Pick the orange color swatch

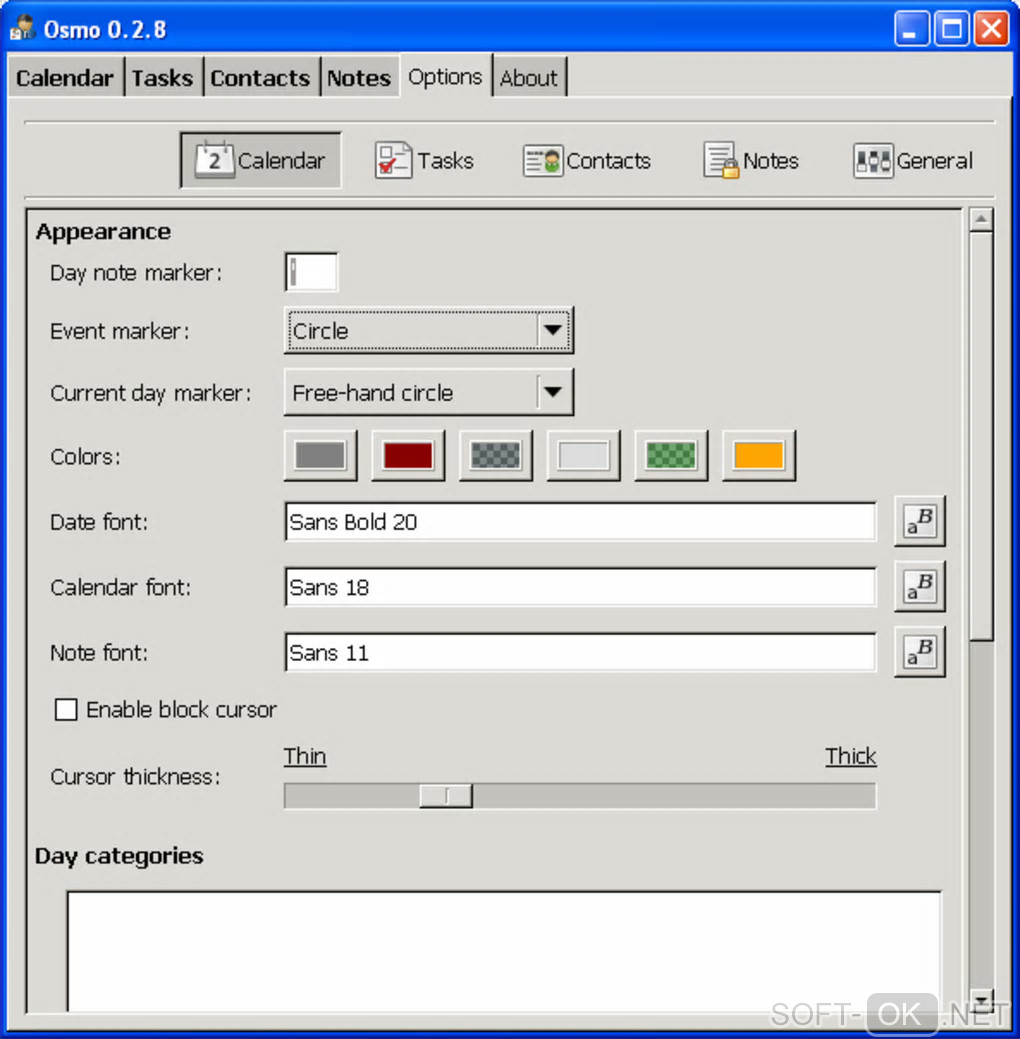[x=758, y=455]
